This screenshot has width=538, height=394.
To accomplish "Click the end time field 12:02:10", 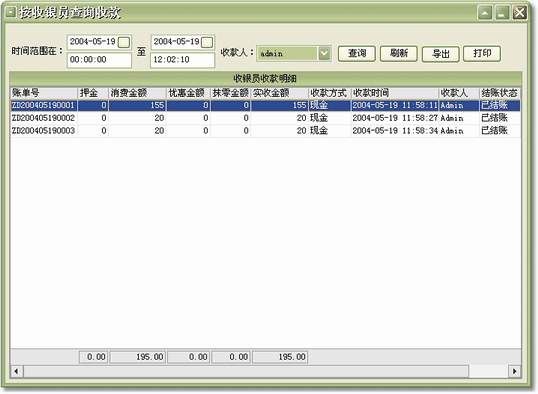I will coord(183,60).
